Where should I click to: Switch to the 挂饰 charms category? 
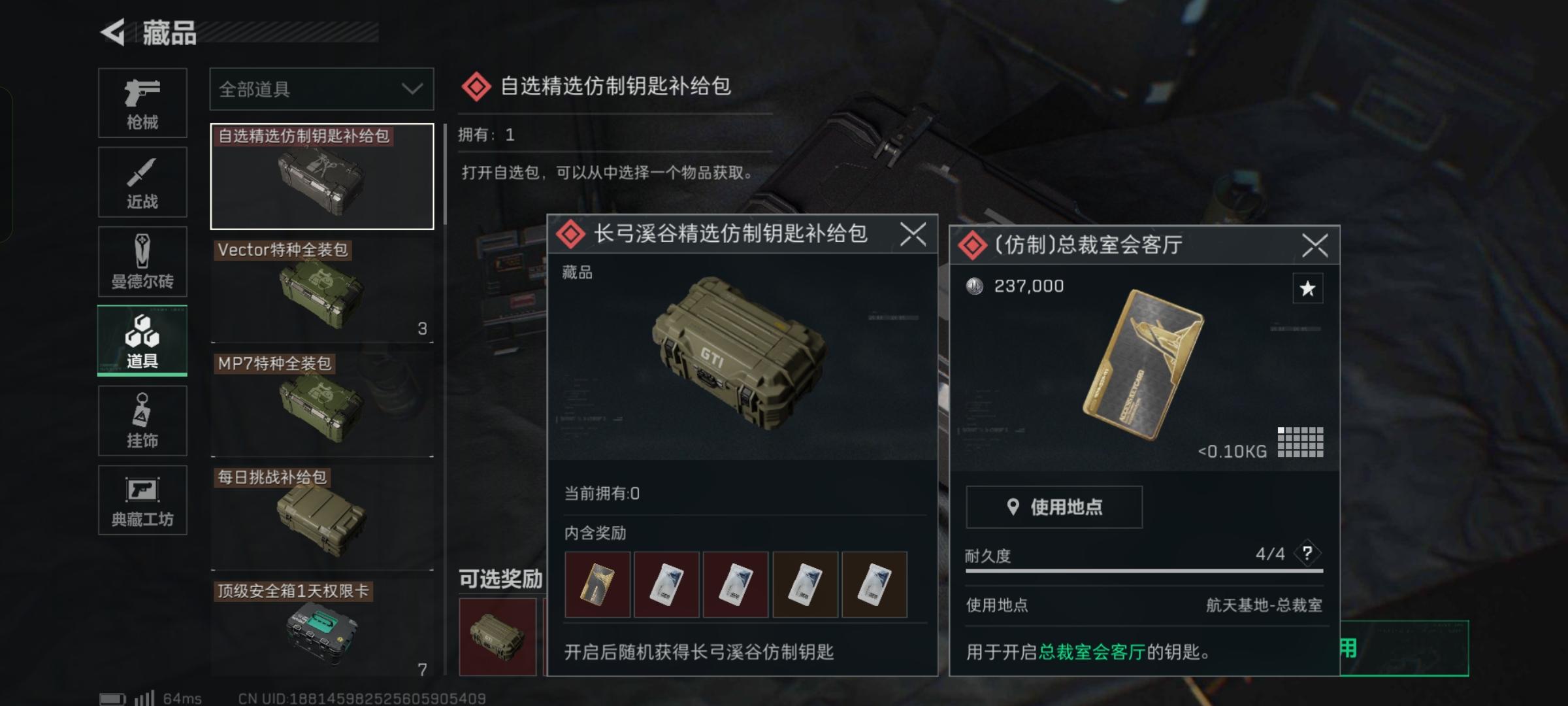click(142, 420)
